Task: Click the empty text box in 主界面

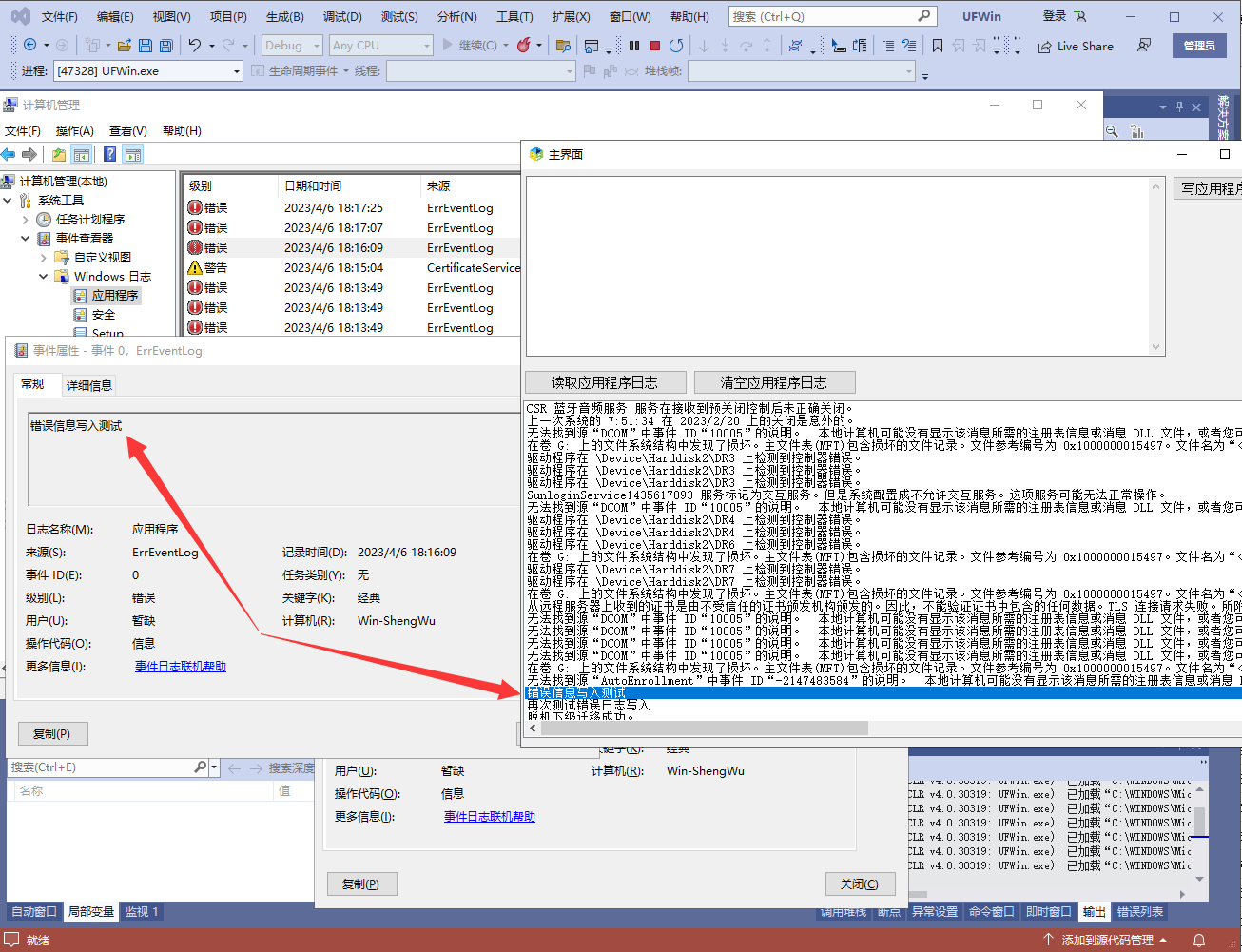Action: pos(838,266)
